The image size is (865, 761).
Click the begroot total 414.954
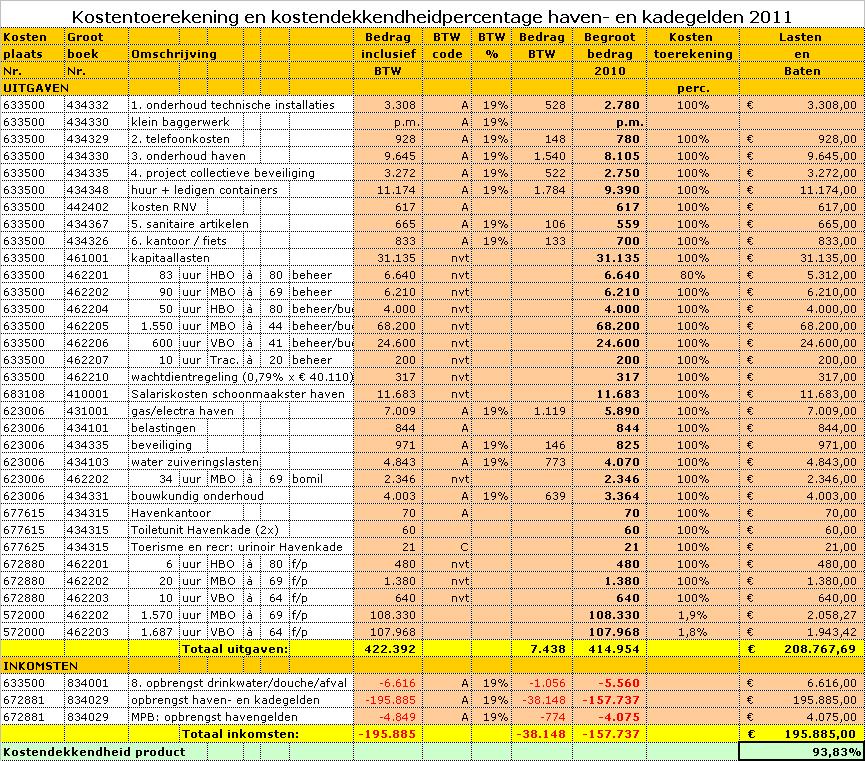pos(614,649)
